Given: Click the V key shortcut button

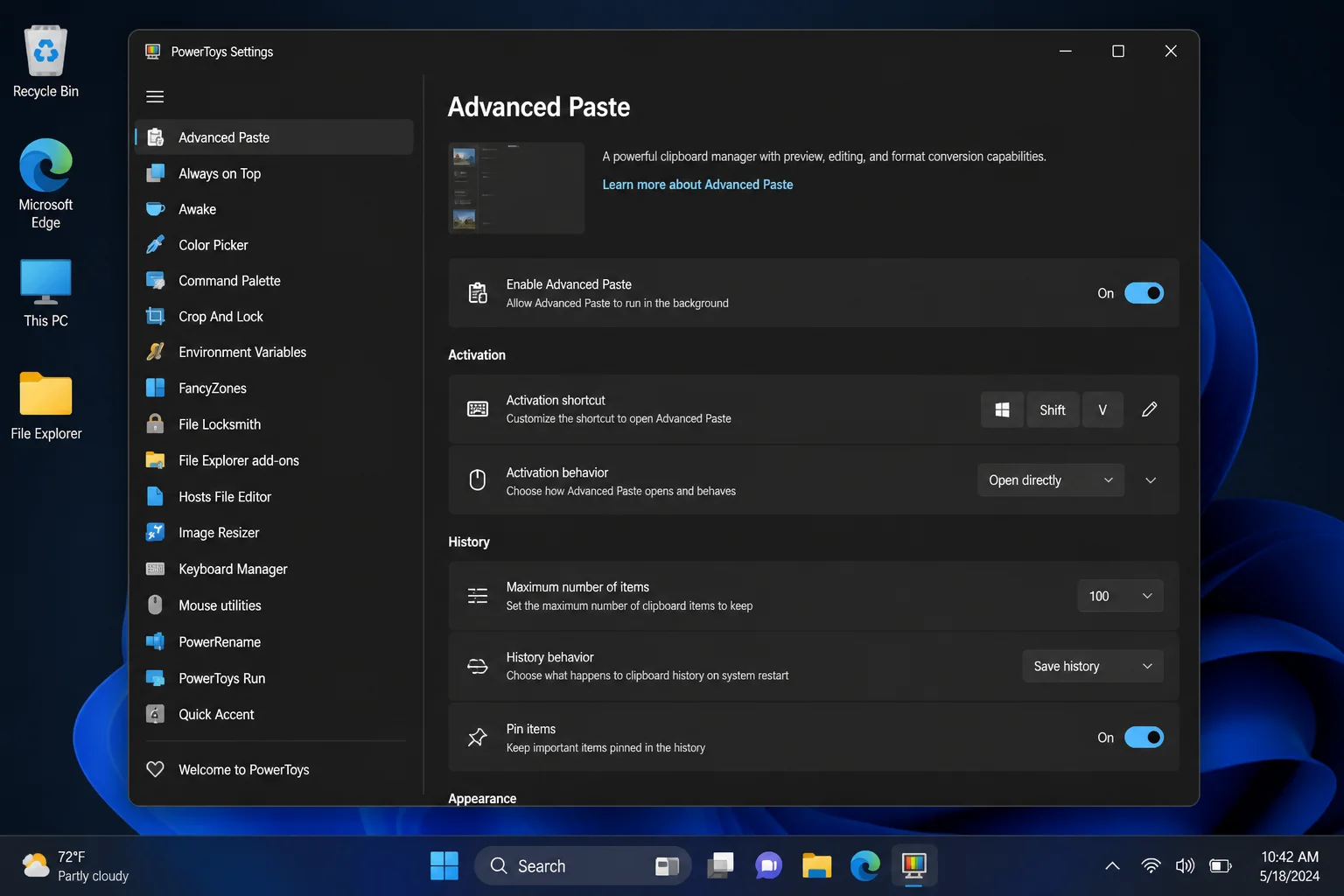Looking at the screenshot, I should 1102,409.
